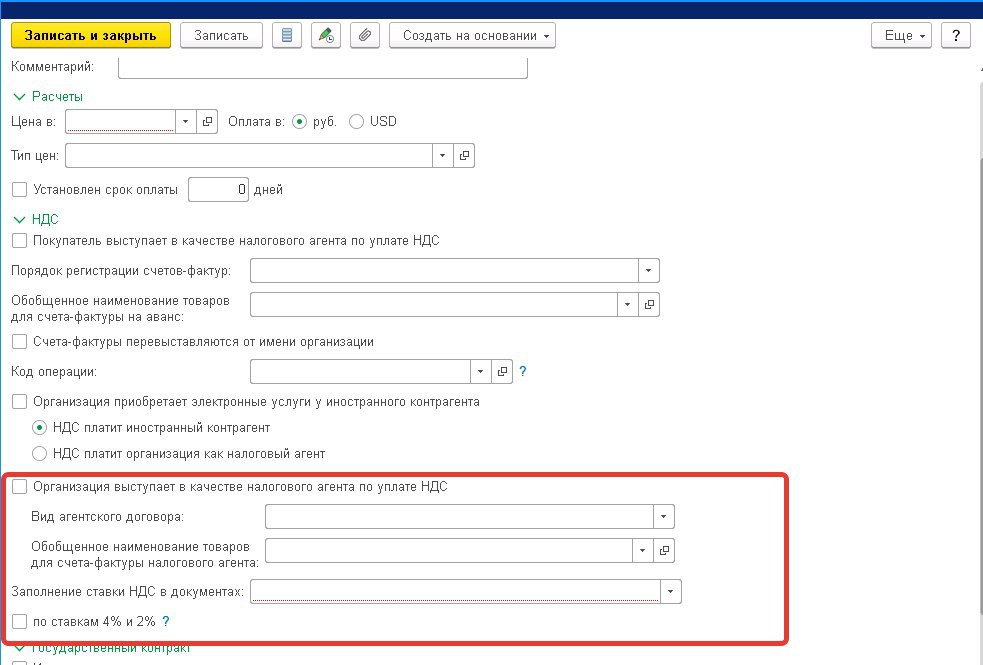
Task: Open dropdown for 'Обобщенное наименование товаров для счета-фактуры на аванс'
Action: pyautogui.click(x=628, y=305)
